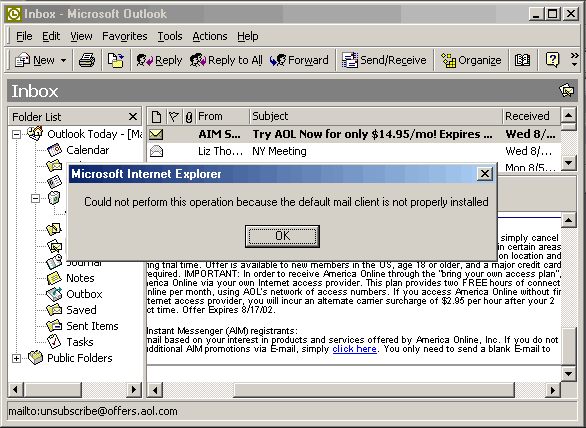
Task: Click the Journal folder icon
Action: [55, 262]
